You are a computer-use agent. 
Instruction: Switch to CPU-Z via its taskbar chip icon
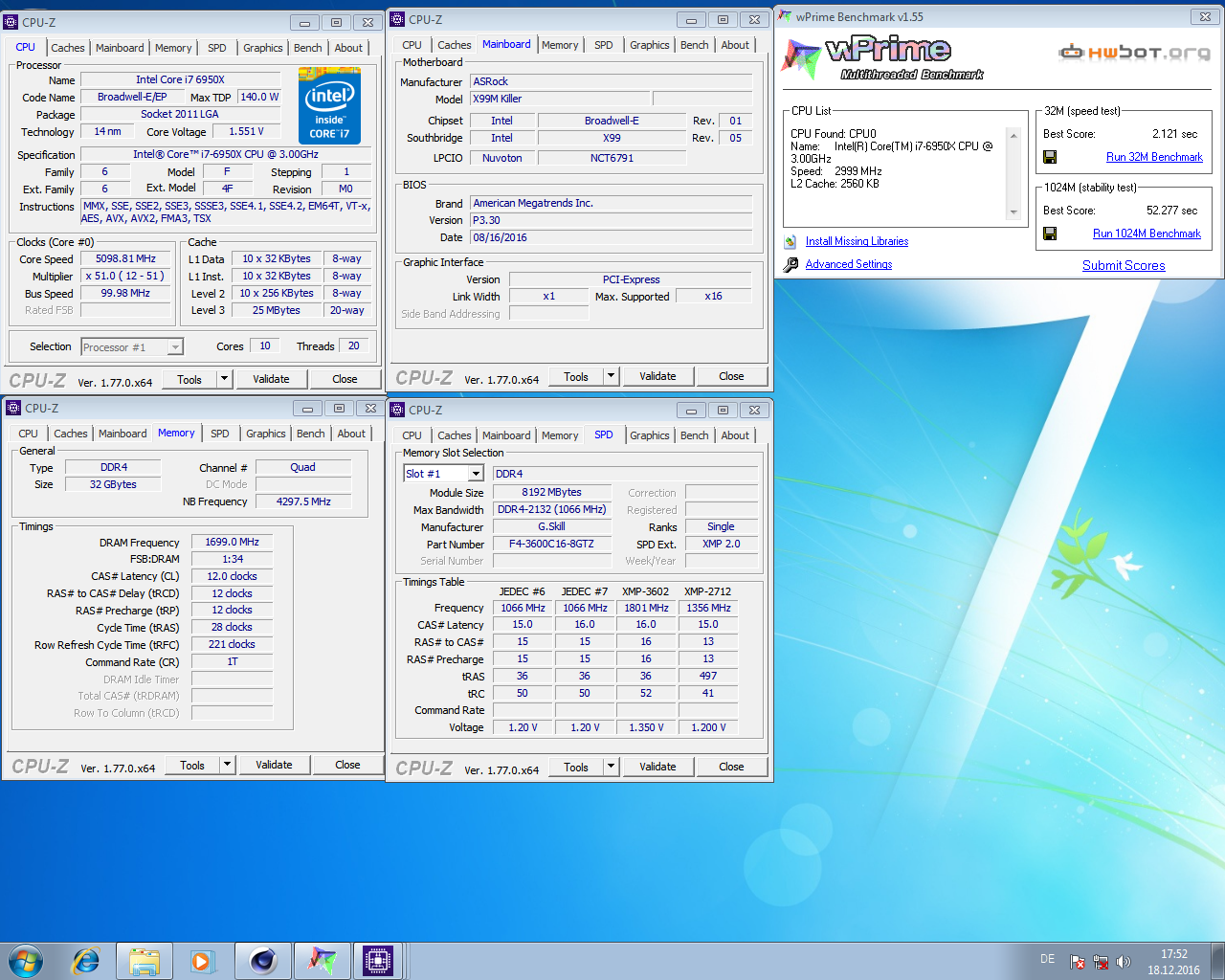(378, 961)
